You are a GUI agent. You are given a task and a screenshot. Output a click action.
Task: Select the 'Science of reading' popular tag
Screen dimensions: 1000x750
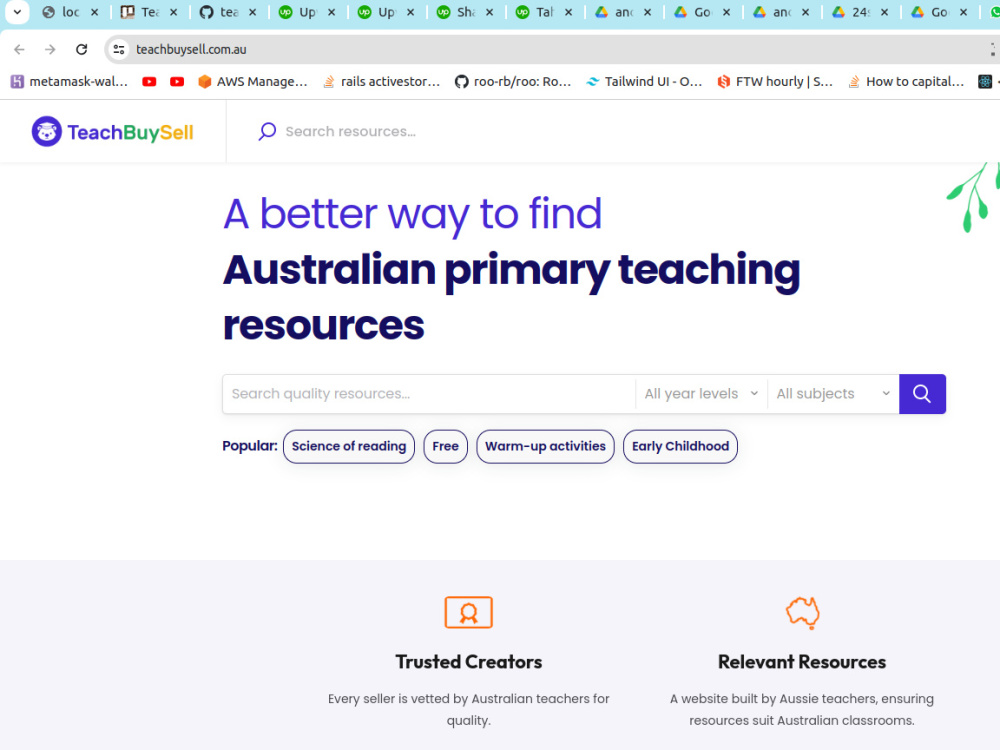click(x=349, y=446)
